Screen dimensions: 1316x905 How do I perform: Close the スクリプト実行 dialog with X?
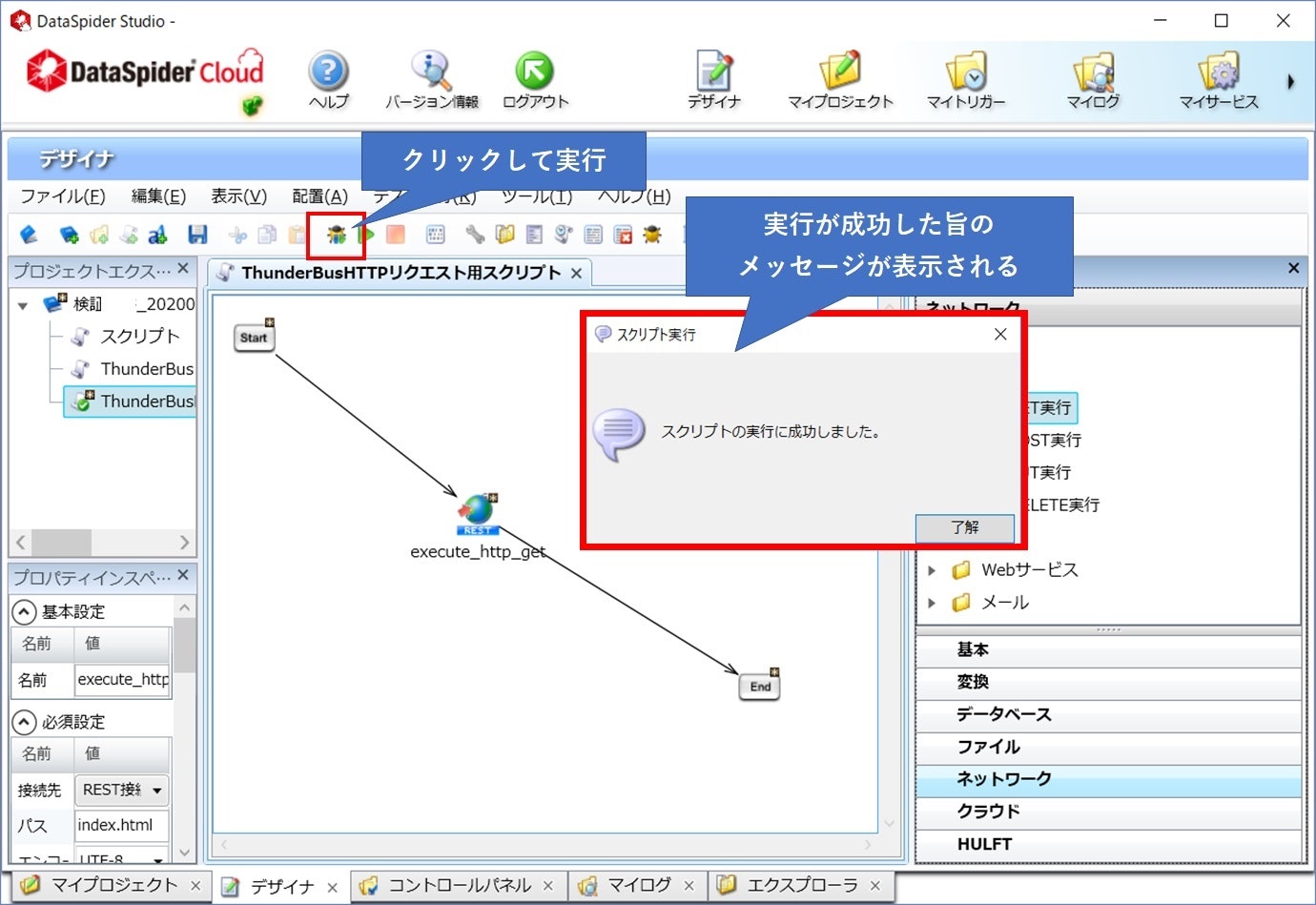click(1000, 334)
